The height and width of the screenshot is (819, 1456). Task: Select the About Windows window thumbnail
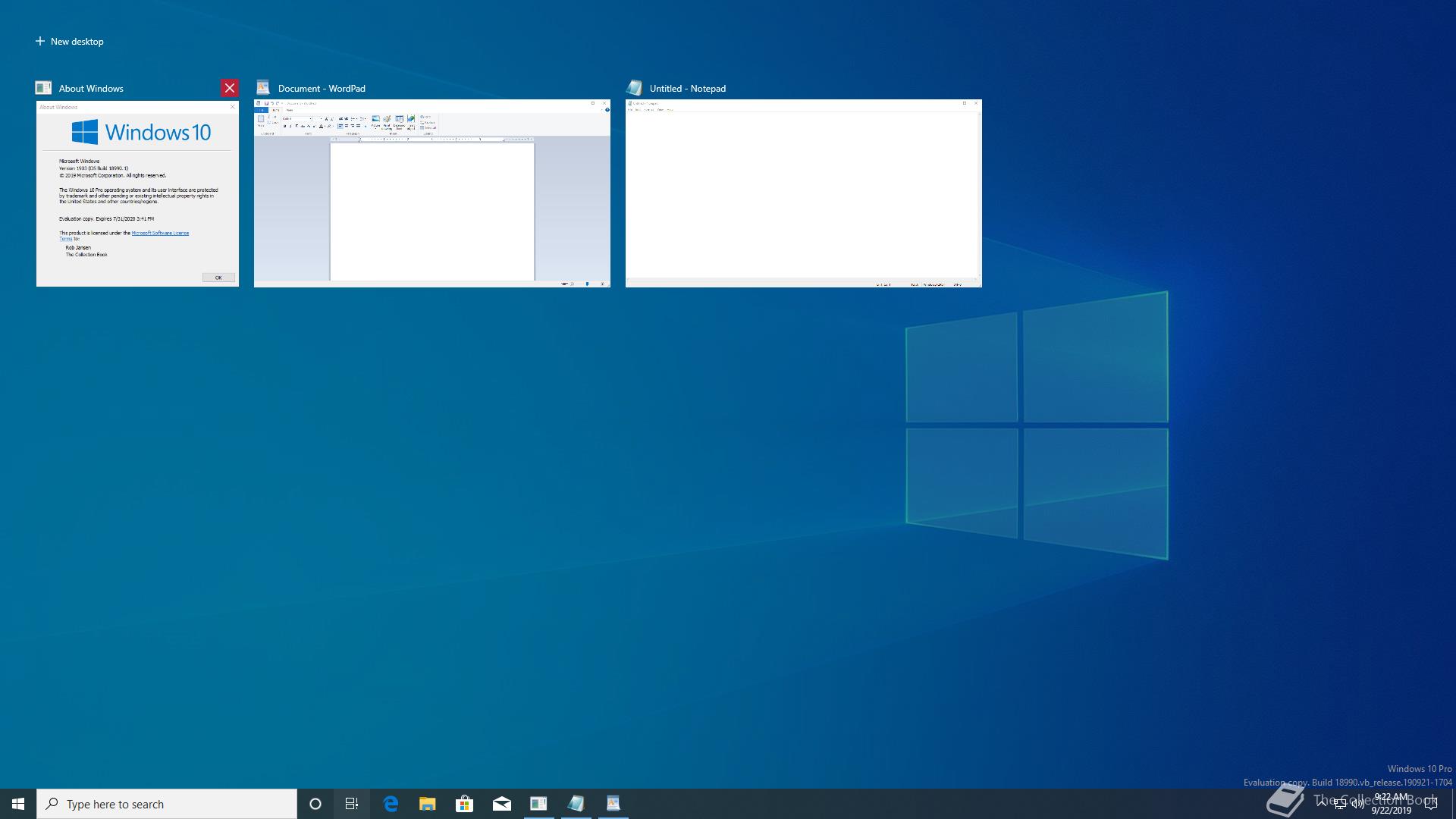coord(137,193)
